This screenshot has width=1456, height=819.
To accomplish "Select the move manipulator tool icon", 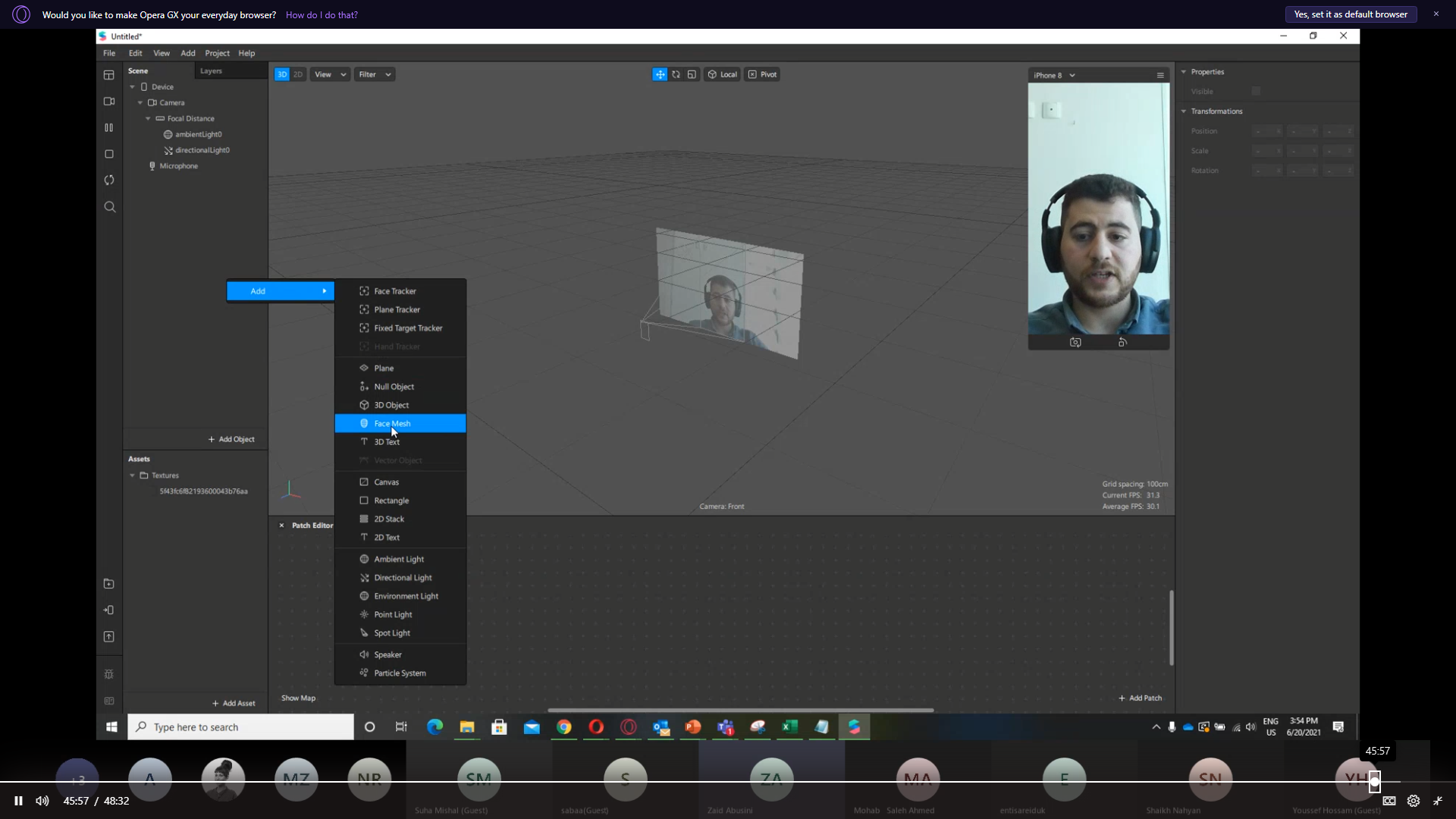I will [660, 74].
